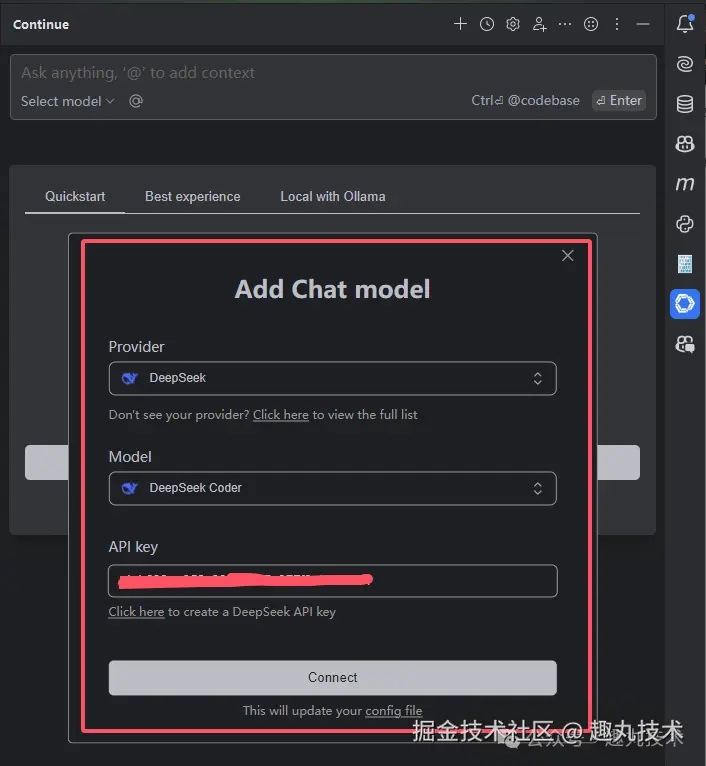Switch to the Quickstart tab
The image size is (706, 766).
(x=75, y=196)
